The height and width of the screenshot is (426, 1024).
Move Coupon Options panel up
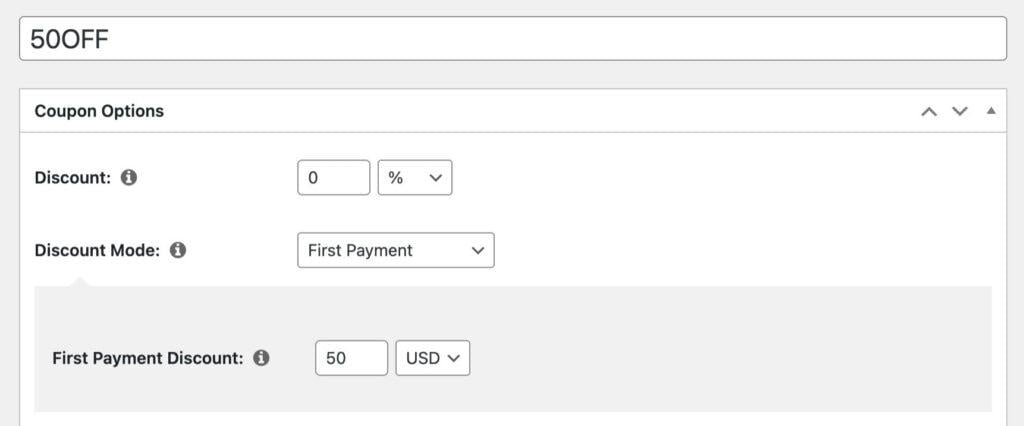929,111
